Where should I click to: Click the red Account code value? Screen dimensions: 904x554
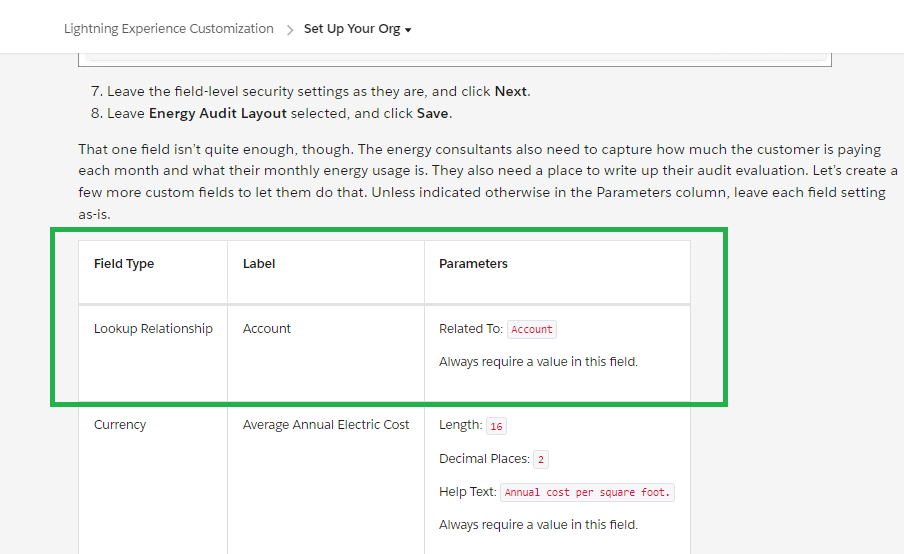pos(532,329)
